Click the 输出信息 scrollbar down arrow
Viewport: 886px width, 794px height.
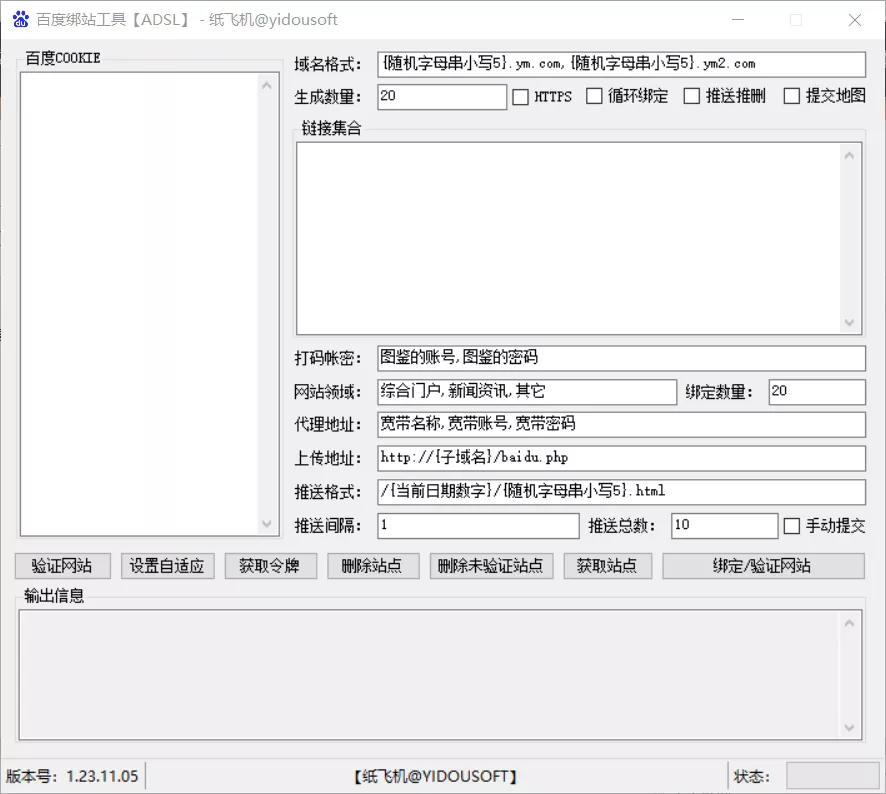(849, 727)
